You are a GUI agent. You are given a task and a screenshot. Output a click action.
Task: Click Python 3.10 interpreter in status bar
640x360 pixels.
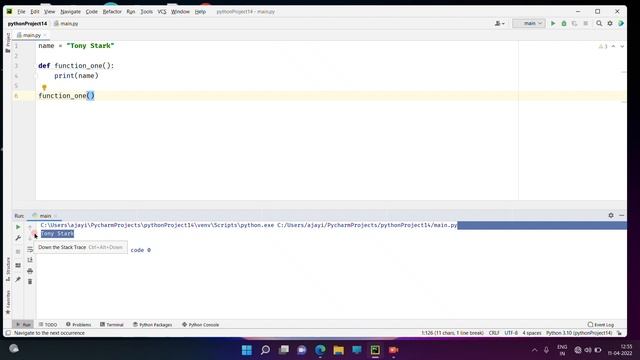tap(579, 333)
